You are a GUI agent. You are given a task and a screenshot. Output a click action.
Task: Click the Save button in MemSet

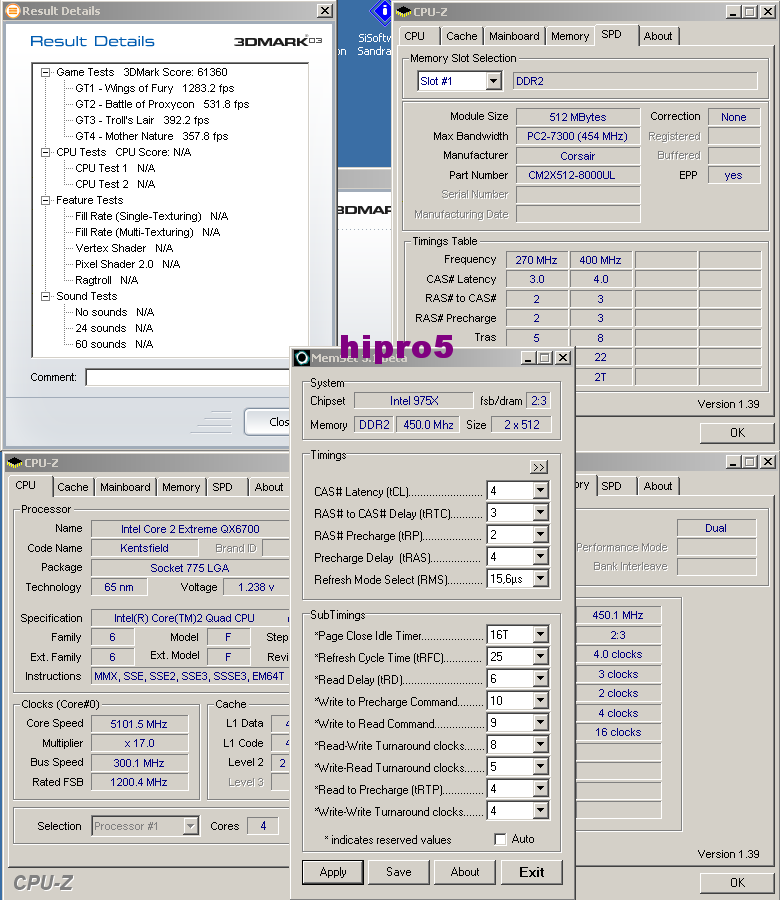pyautogui.click(x=398, y=872)
